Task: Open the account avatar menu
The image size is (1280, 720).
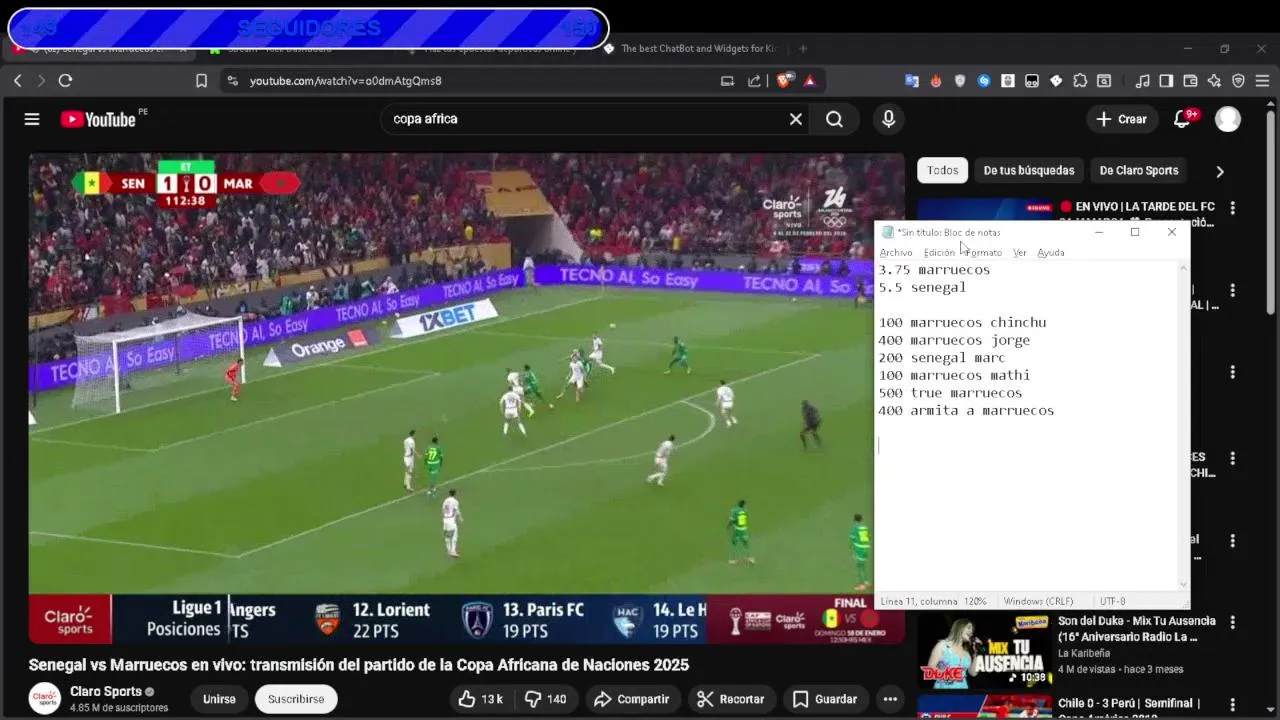Action: coord(1228,119)
